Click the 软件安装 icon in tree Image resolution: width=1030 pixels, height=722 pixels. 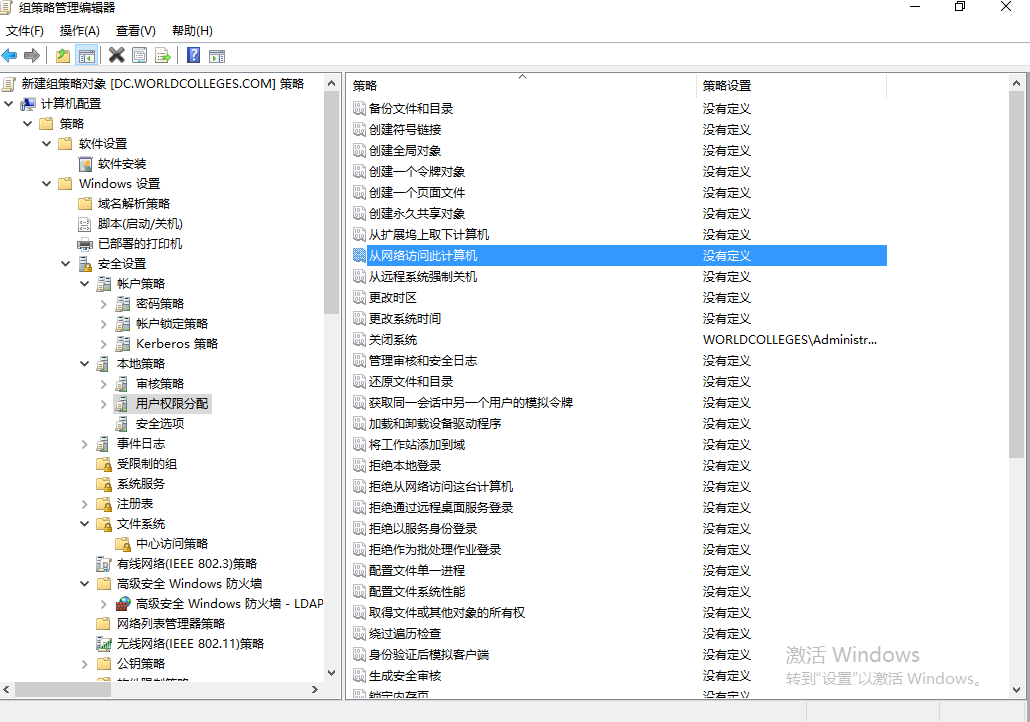tap(85, 164)
